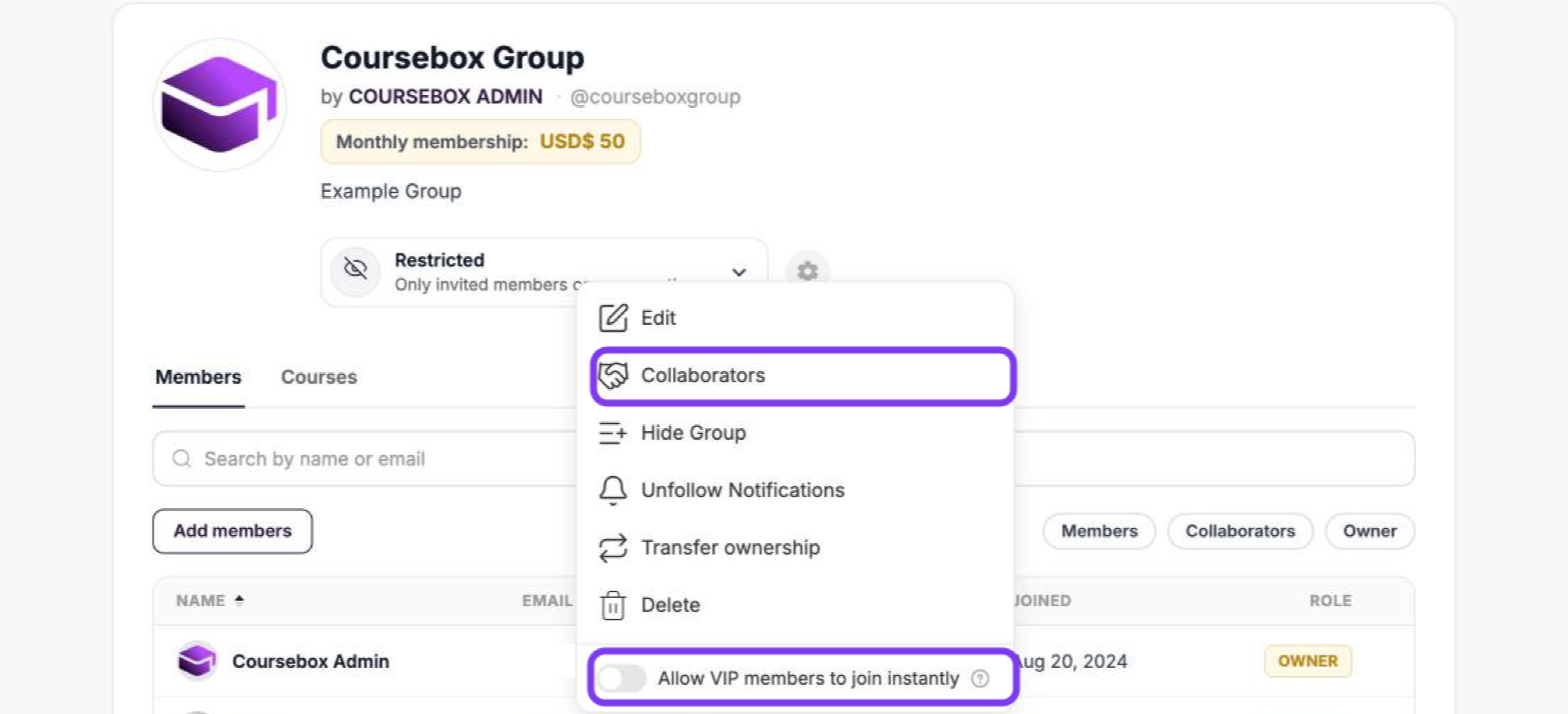Click the Coursebox Admin row avatar

point(197,661)
